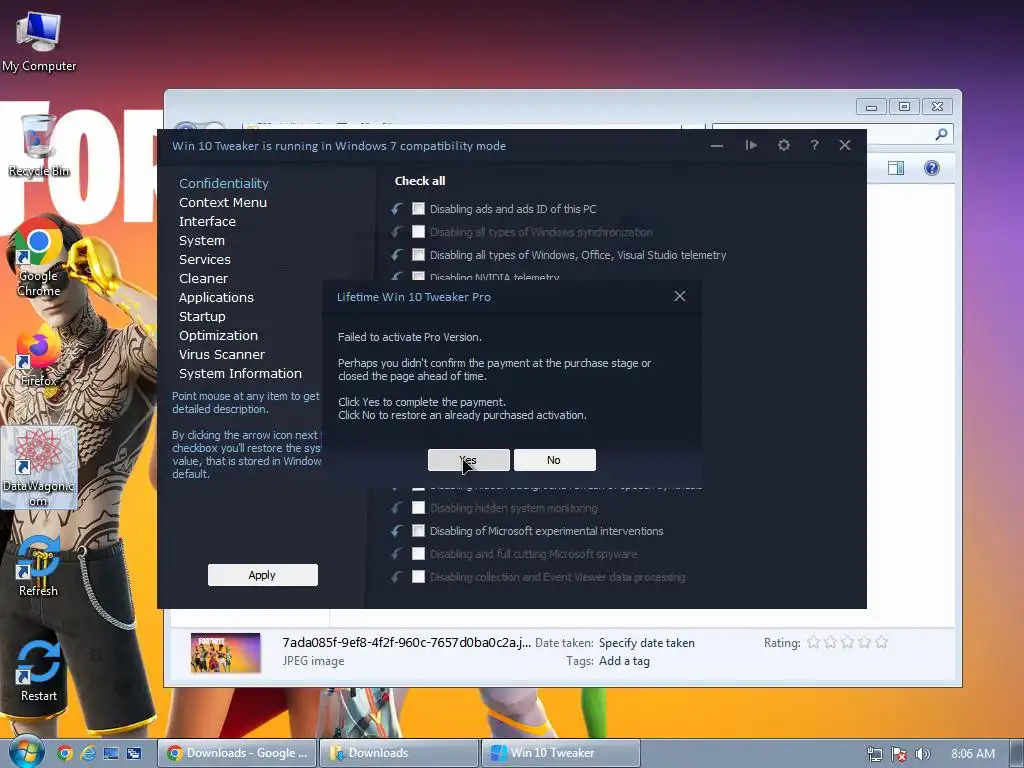Viewport: 1024px width, 768px height.
Task: Click the Apply button in Win 10 Tweaker
Action: [x=263, y=575]
